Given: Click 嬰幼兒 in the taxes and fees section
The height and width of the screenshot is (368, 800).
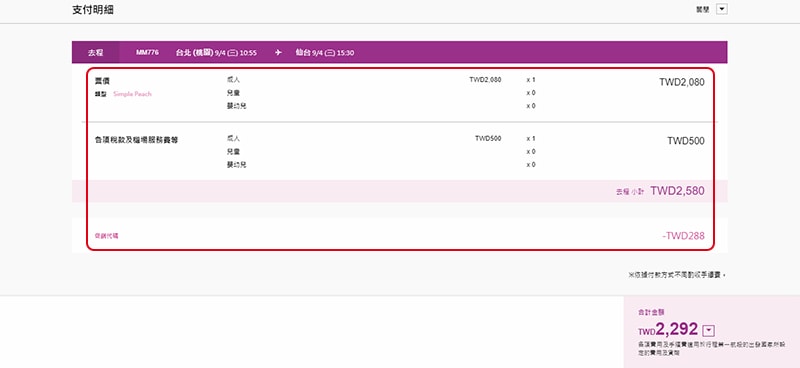Looking at the screenshot, I should [237, 165].
